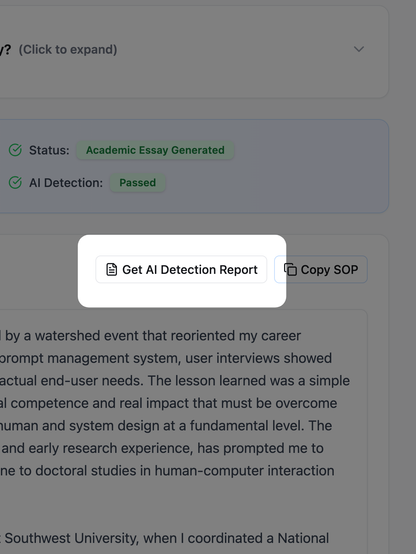Copy the essay with the Copy SOP button

pyautogui.click(x=321, y=270)
